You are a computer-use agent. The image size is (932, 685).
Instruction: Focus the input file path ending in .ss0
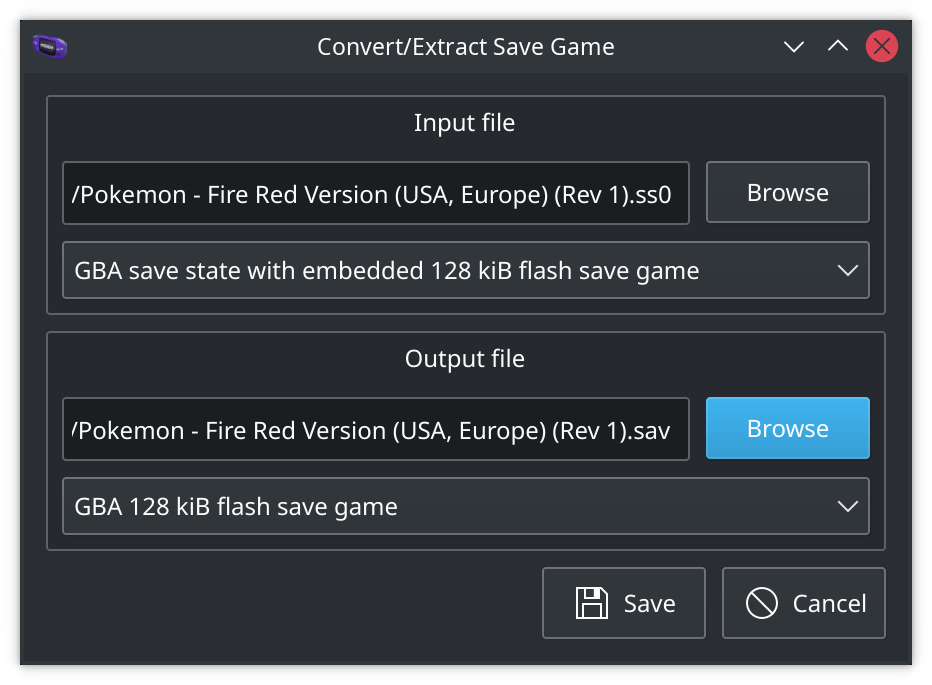coord(376,193)
